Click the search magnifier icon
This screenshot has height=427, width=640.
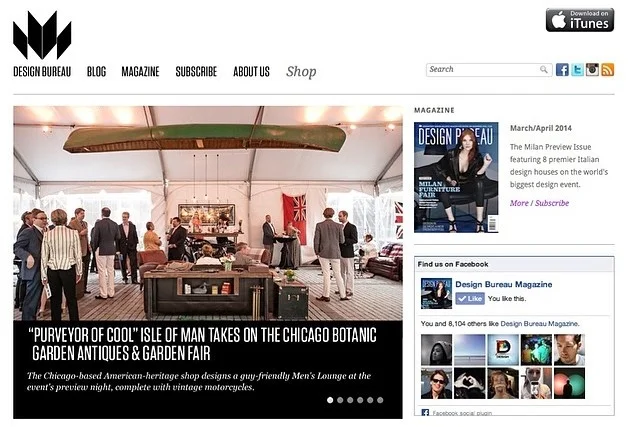pos(544,69)
